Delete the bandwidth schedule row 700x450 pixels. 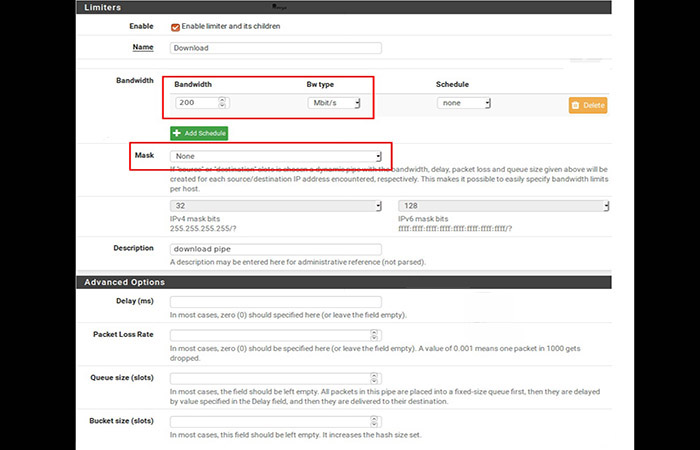588,105
